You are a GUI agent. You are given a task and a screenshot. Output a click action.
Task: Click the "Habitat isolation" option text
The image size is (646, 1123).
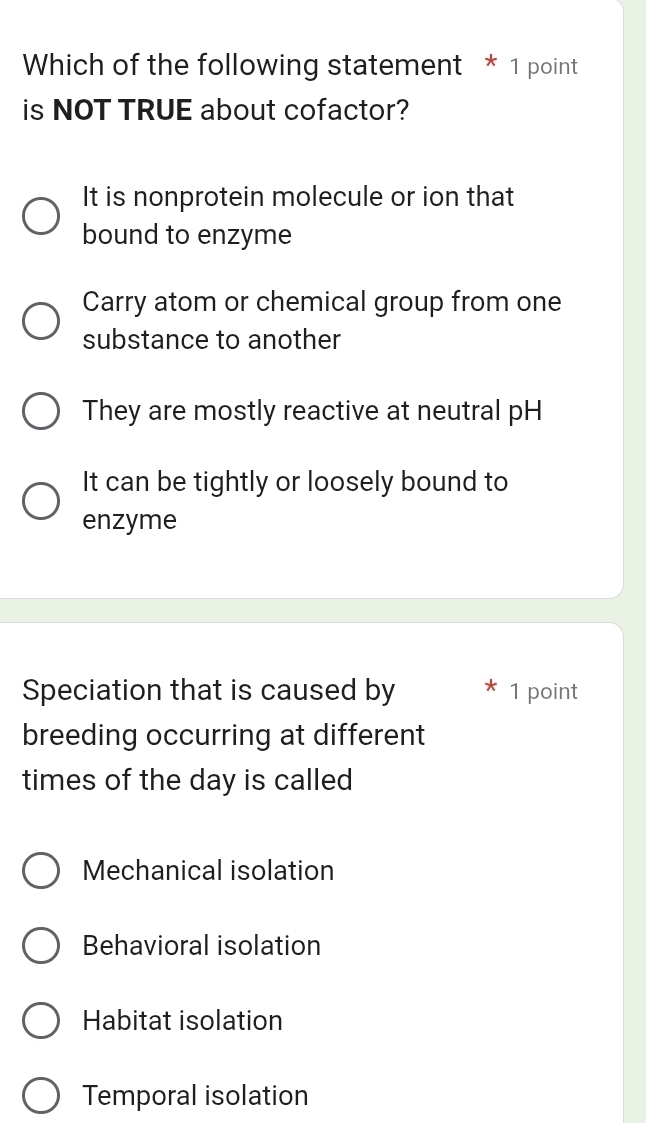coord(183,1021)
